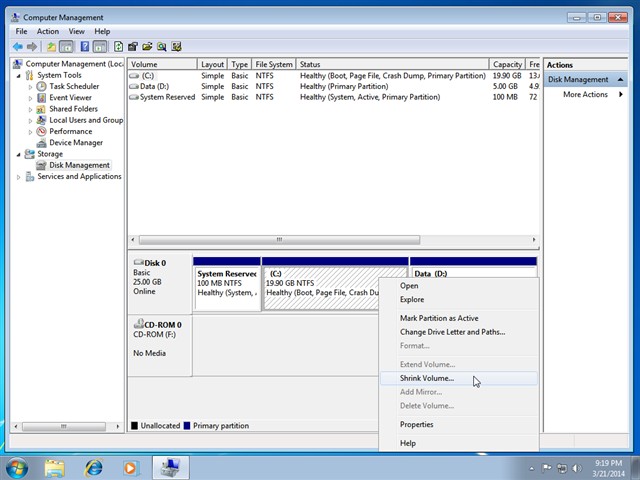Select the Data (D:) volume row icon
The height and width of the screenshot is (480, 640).
[134, 87]
